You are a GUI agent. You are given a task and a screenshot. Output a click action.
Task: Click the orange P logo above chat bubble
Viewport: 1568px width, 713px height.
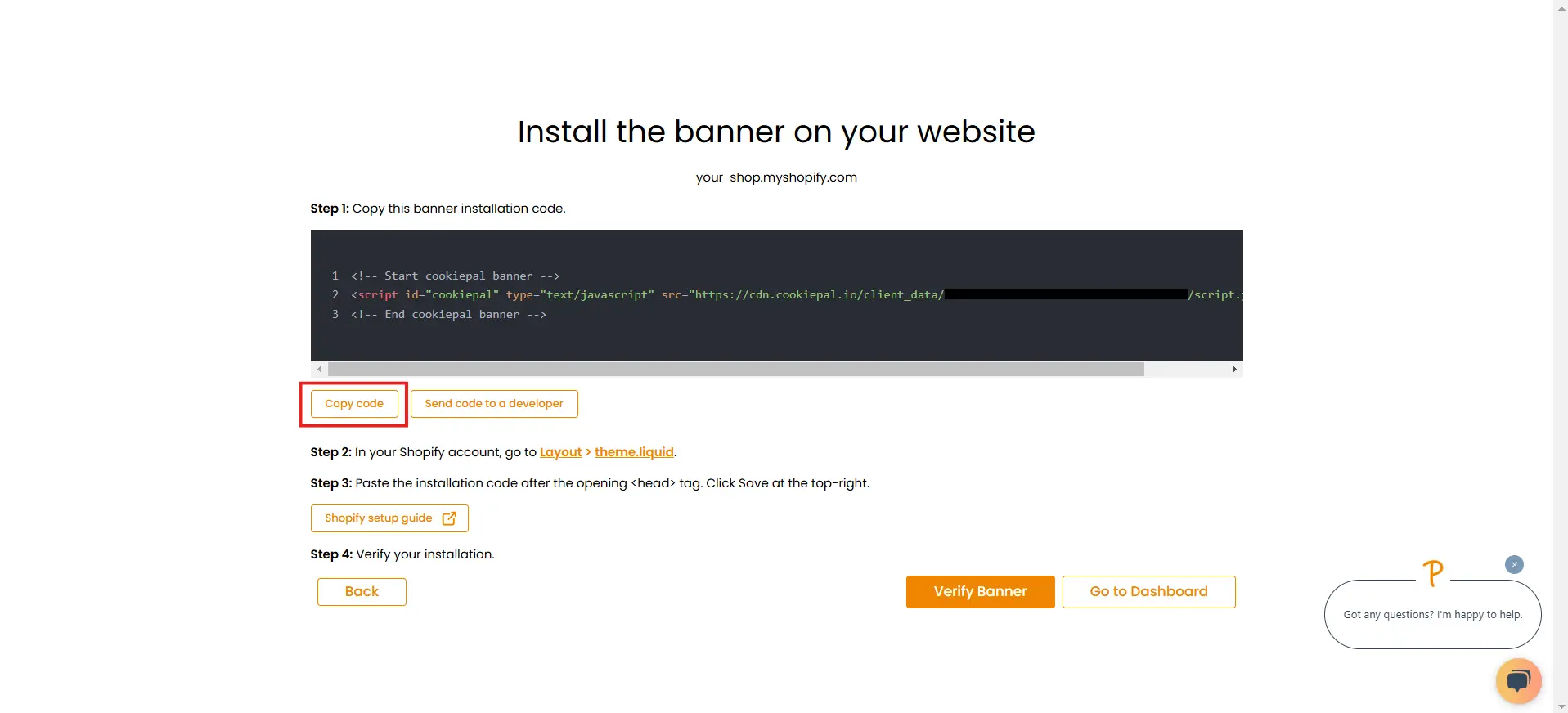pos(1432,573)
